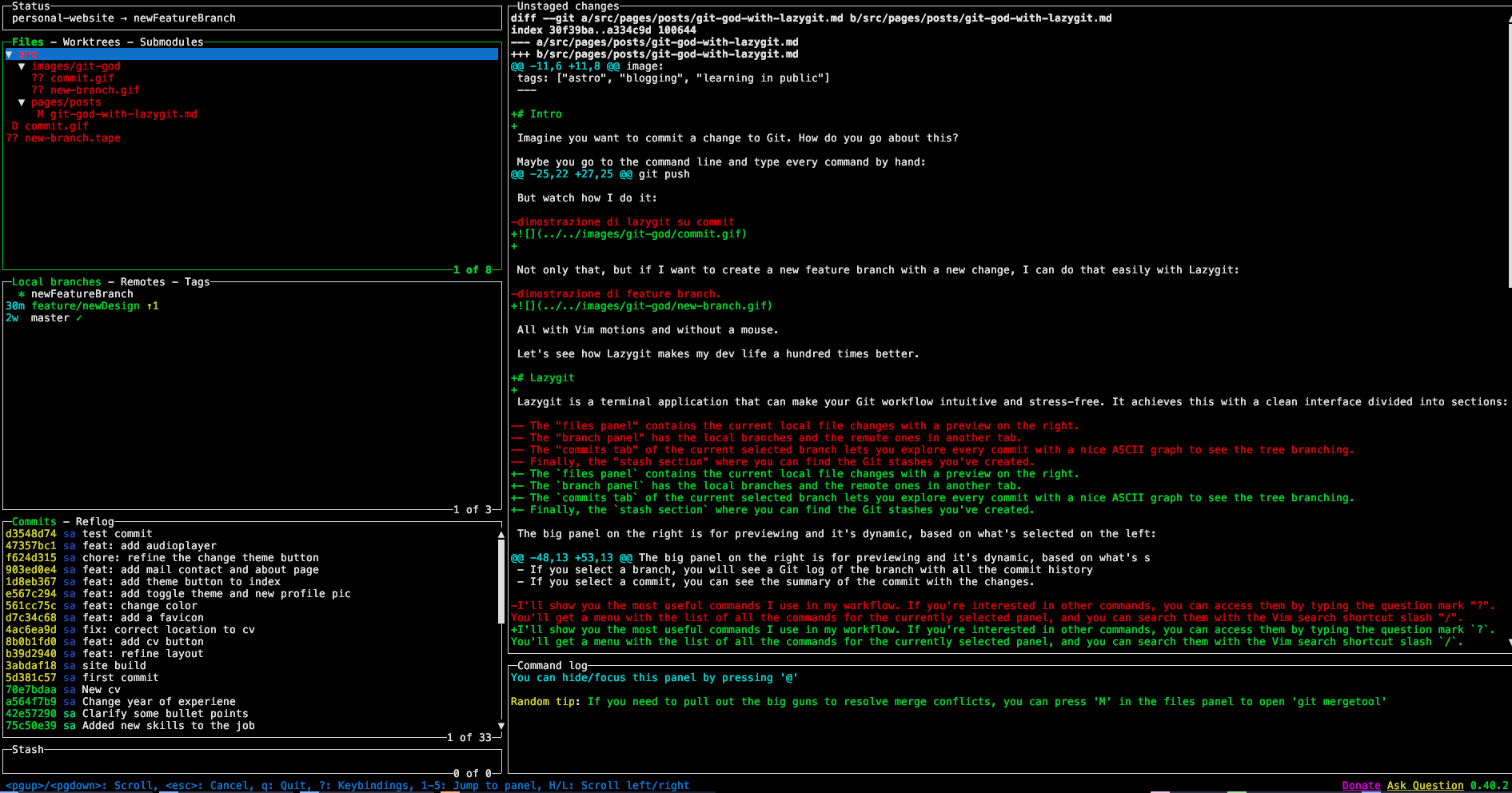This screenshot has height=793, width=1512.
Task: Switch to the Worktrees tab
Action: pyautogui.click(x=91, y=42)
